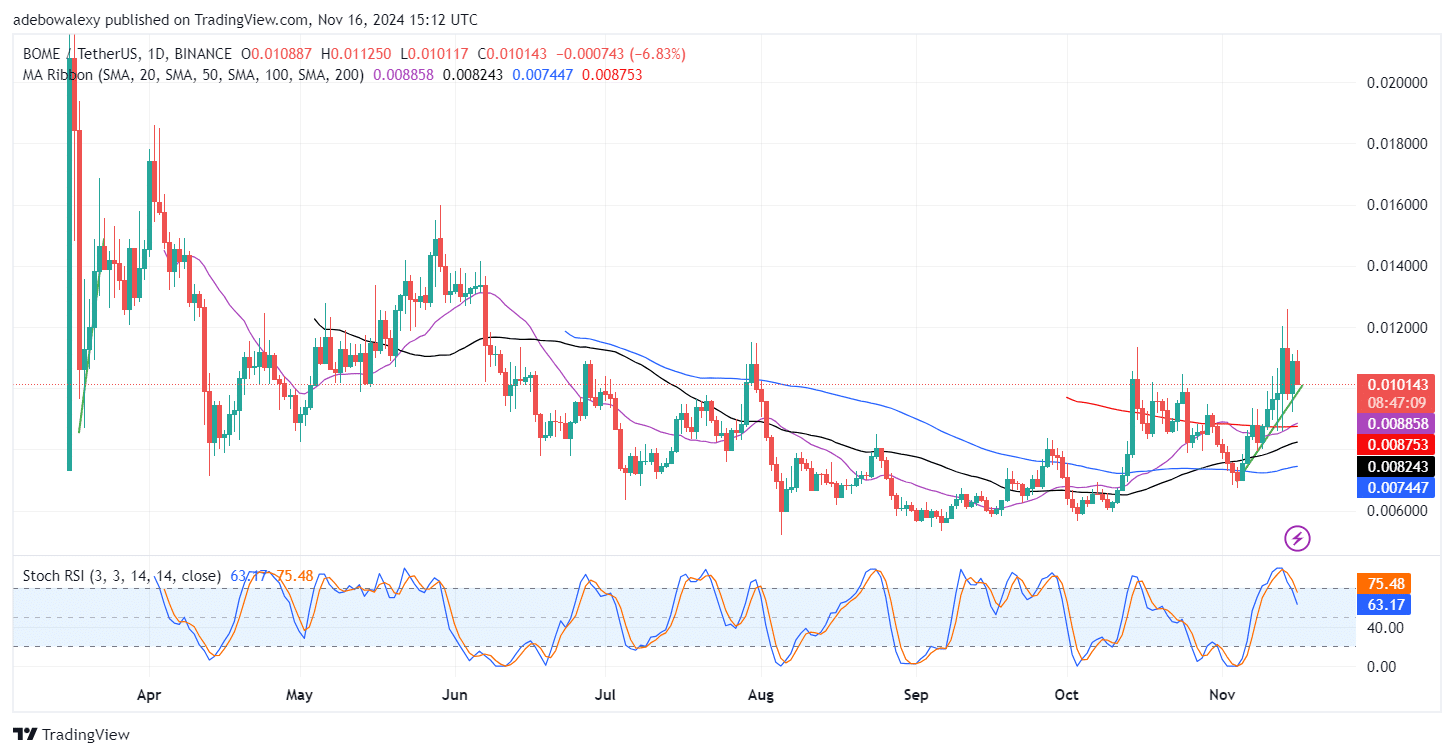Click the Jul label on time axis
Screen dimensions: 1454x756
(x=604, y=693)
